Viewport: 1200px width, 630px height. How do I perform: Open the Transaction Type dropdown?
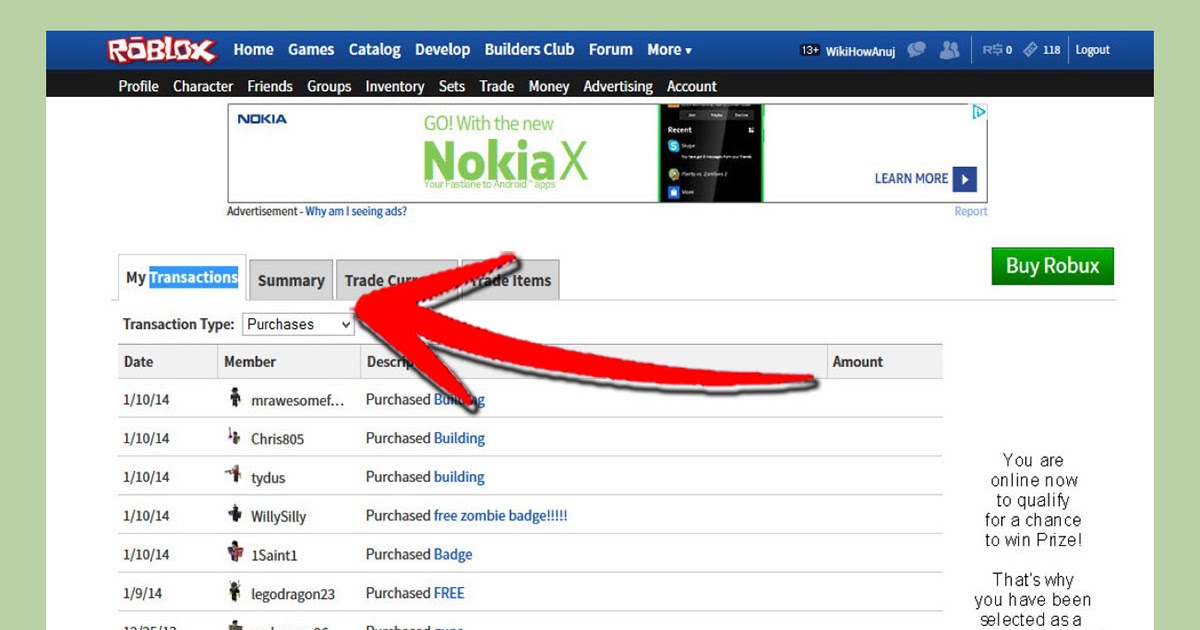click(299, 324)
